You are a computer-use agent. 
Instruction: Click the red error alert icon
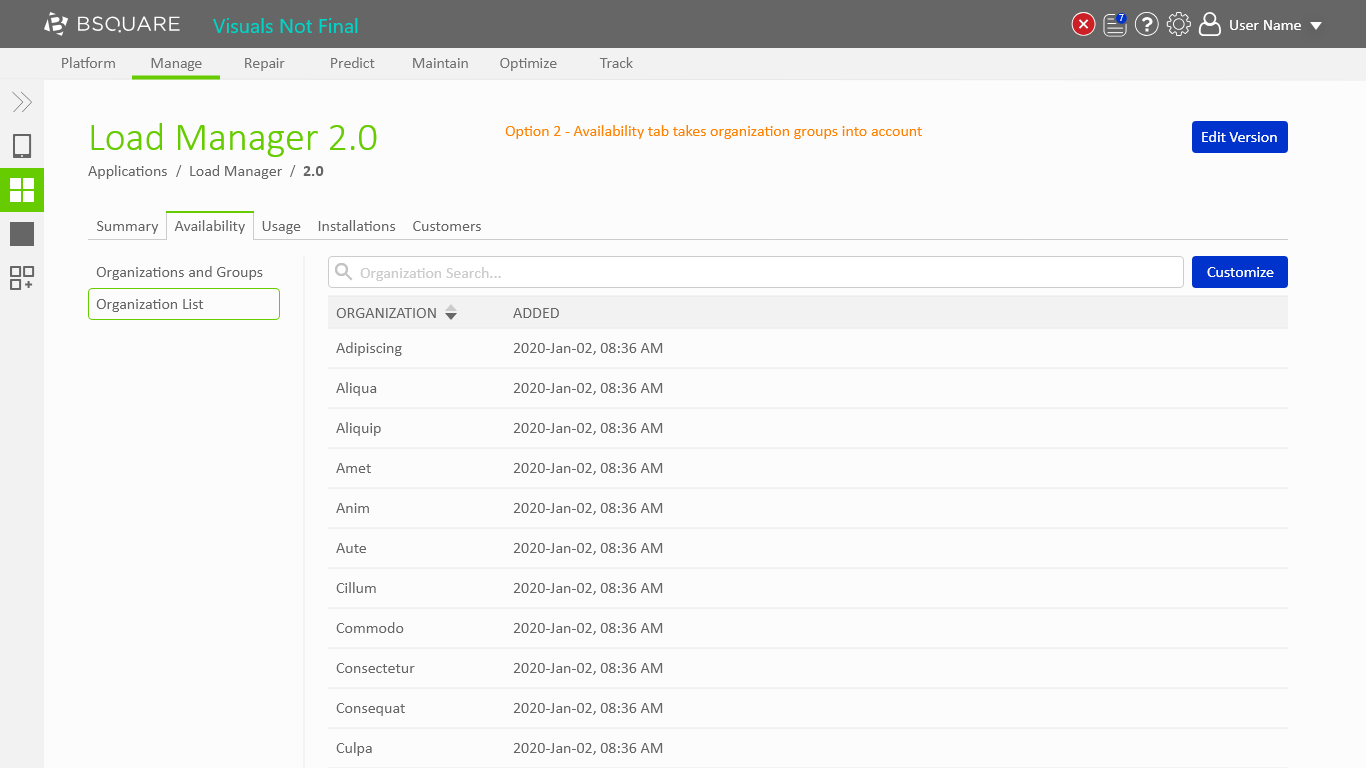1083,25
